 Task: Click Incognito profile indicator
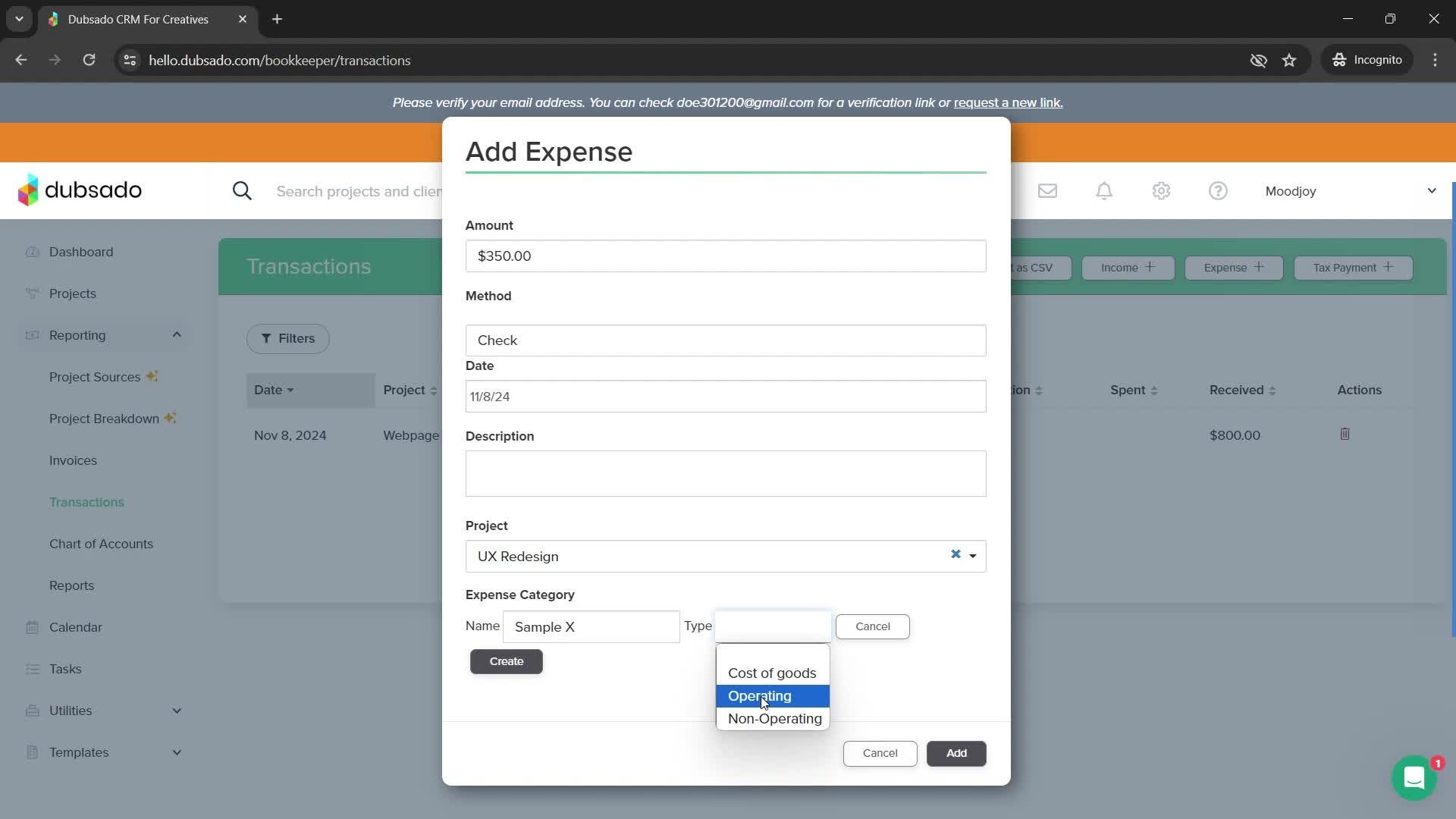pyautogui.click(x=1368, y=60)
